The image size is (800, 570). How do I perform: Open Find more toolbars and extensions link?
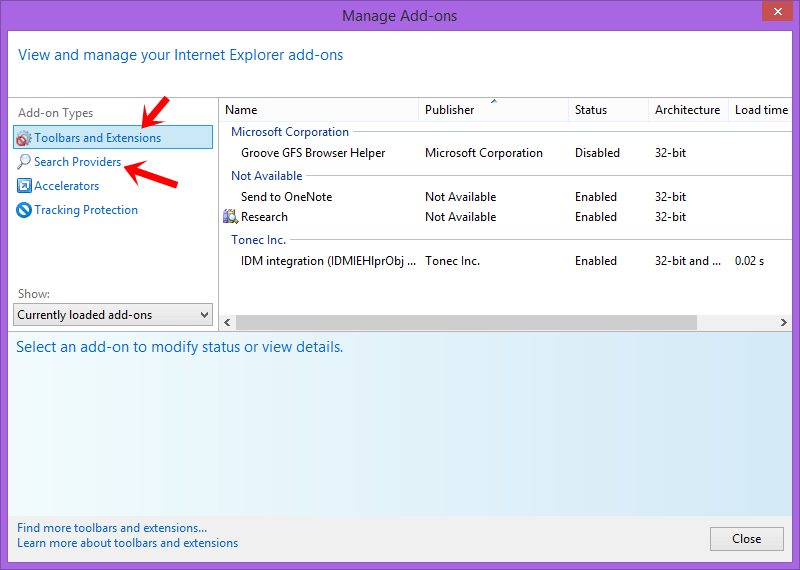[x=112, y=528]
